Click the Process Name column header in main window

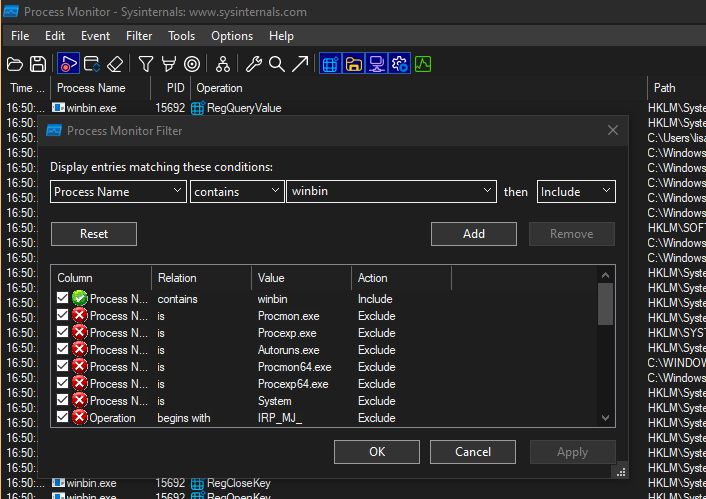coord(100,88)
